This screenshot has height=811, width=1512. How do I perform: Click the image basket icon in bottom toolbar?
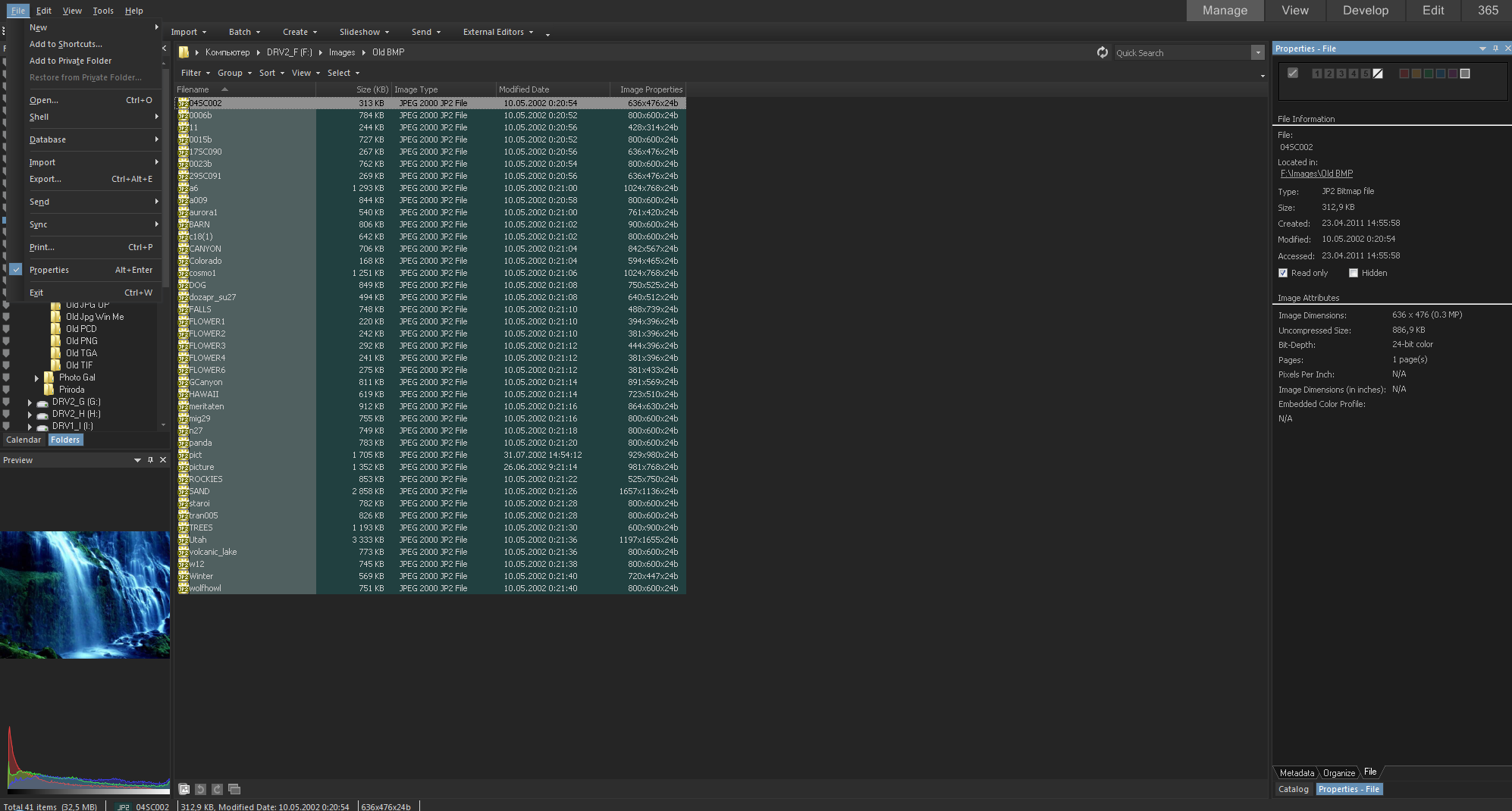[x=184, y=789]
